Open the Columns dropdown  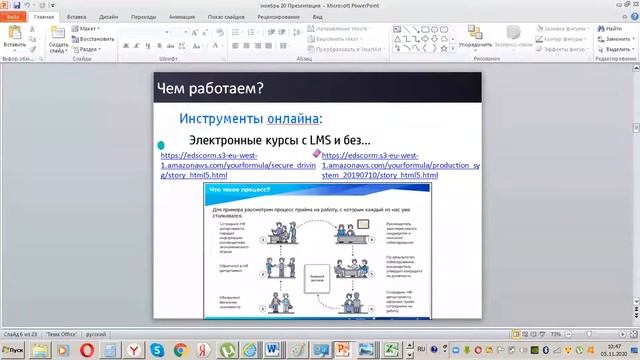tap(284, 46)
